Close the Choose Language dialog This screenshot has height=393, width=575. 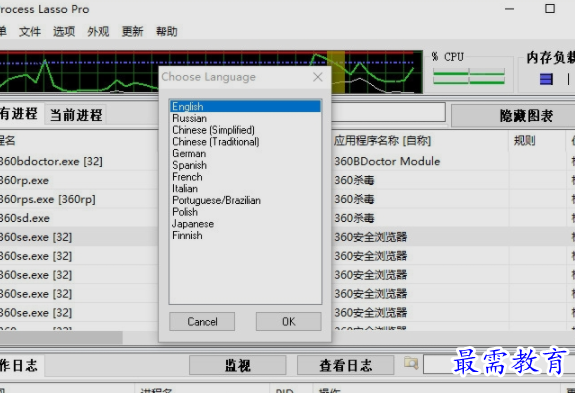tap(318, 77)
